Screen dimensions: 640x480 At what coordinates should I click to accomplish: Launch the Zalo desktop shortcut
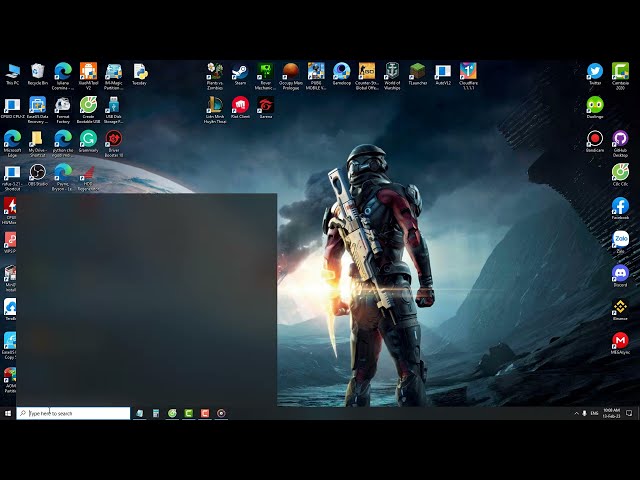[620, 242]
